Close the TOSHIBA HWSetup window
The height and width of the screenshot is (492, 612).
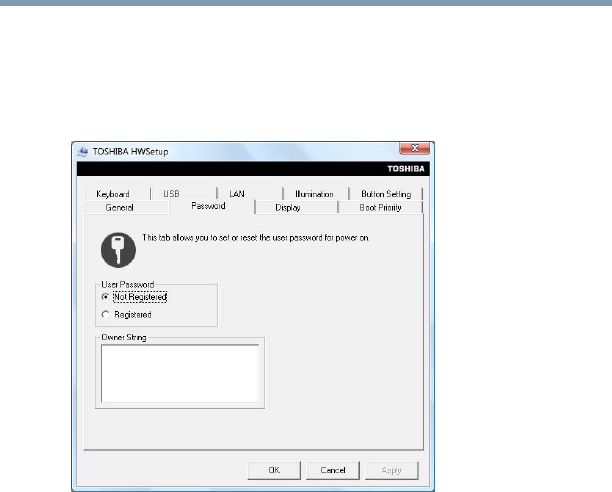coord(415,148)
